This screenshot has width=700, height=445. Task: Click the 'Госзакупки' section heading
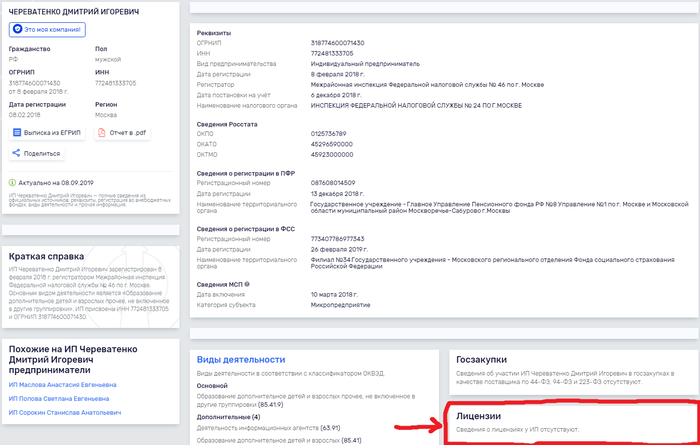(480, 359)
